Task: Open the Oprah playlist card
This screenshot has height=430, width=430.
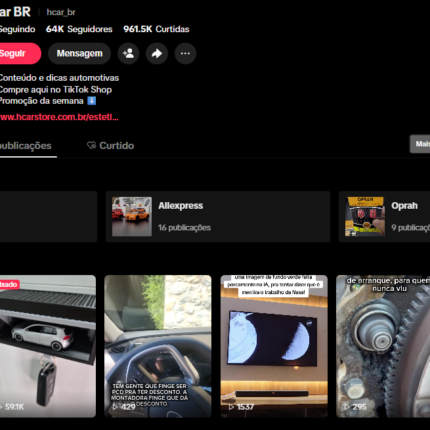Action: [x=384, y=216]
